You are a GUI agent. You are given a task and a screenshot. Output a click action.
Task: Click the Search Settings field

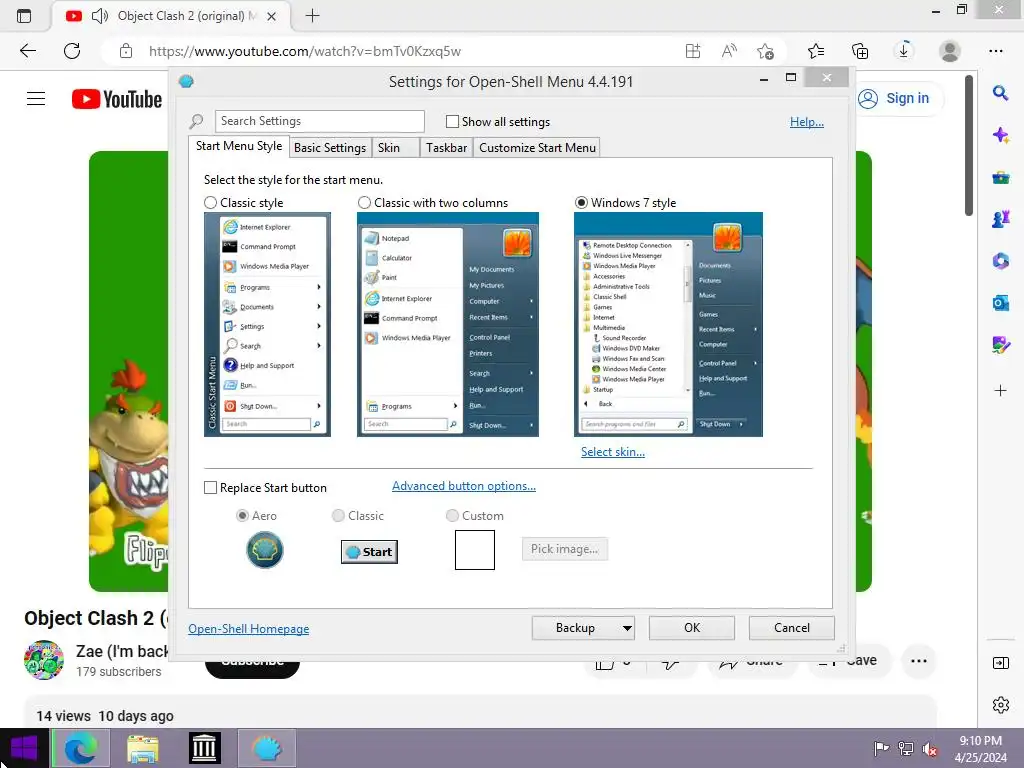(319, 121)
